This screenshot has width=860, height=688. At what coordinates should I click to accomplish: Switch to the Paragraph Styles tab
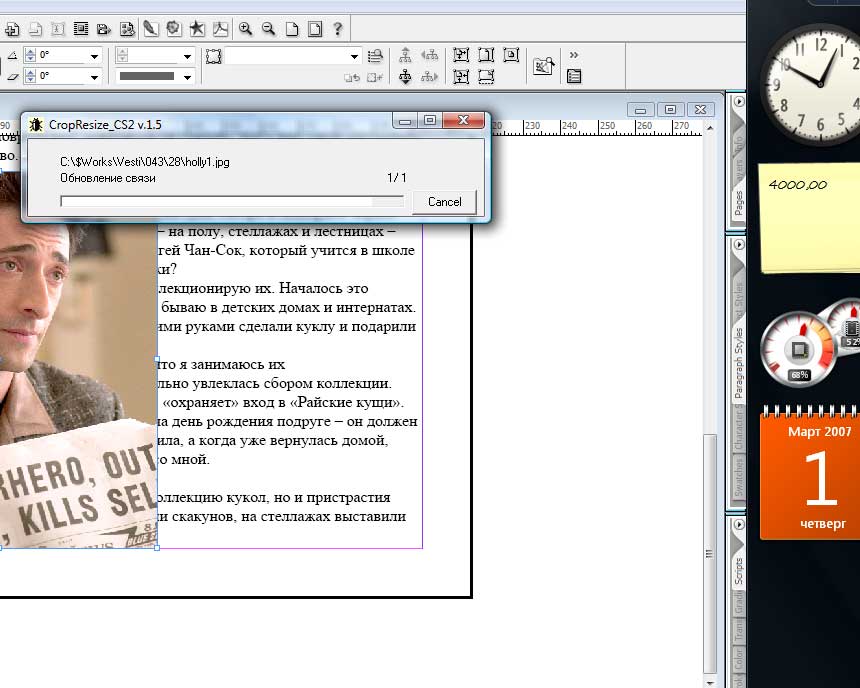[739, 363]
